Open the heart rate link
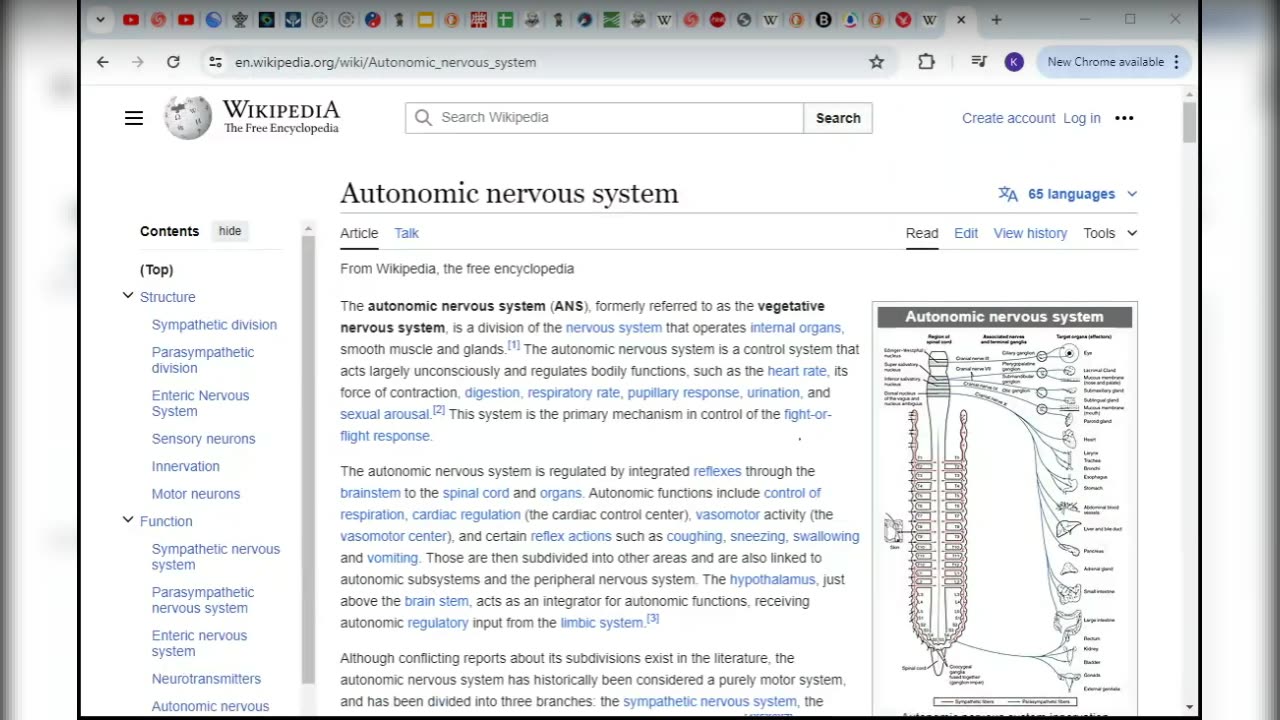Viewport: 1280px width, 720px height. click(797, 371)
